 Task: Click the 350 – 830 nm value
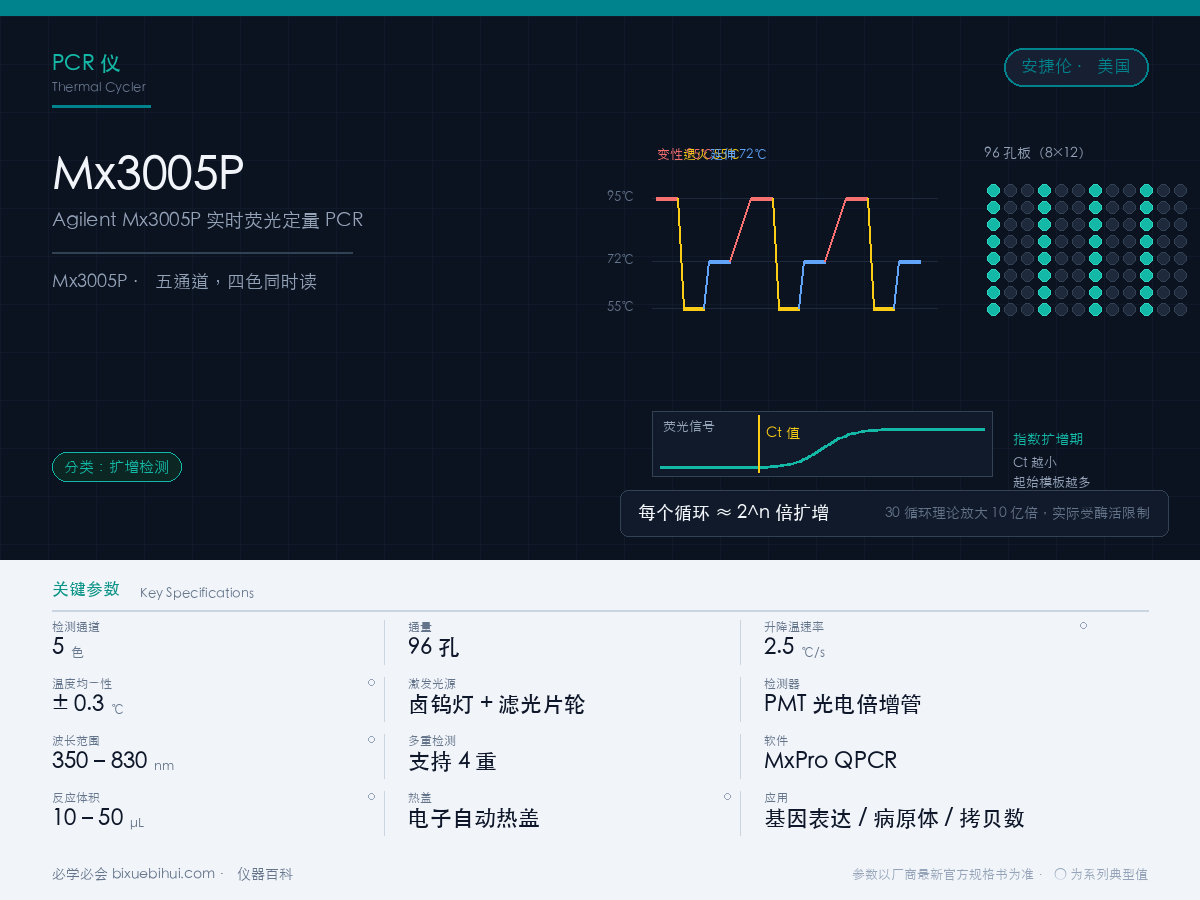113,761
